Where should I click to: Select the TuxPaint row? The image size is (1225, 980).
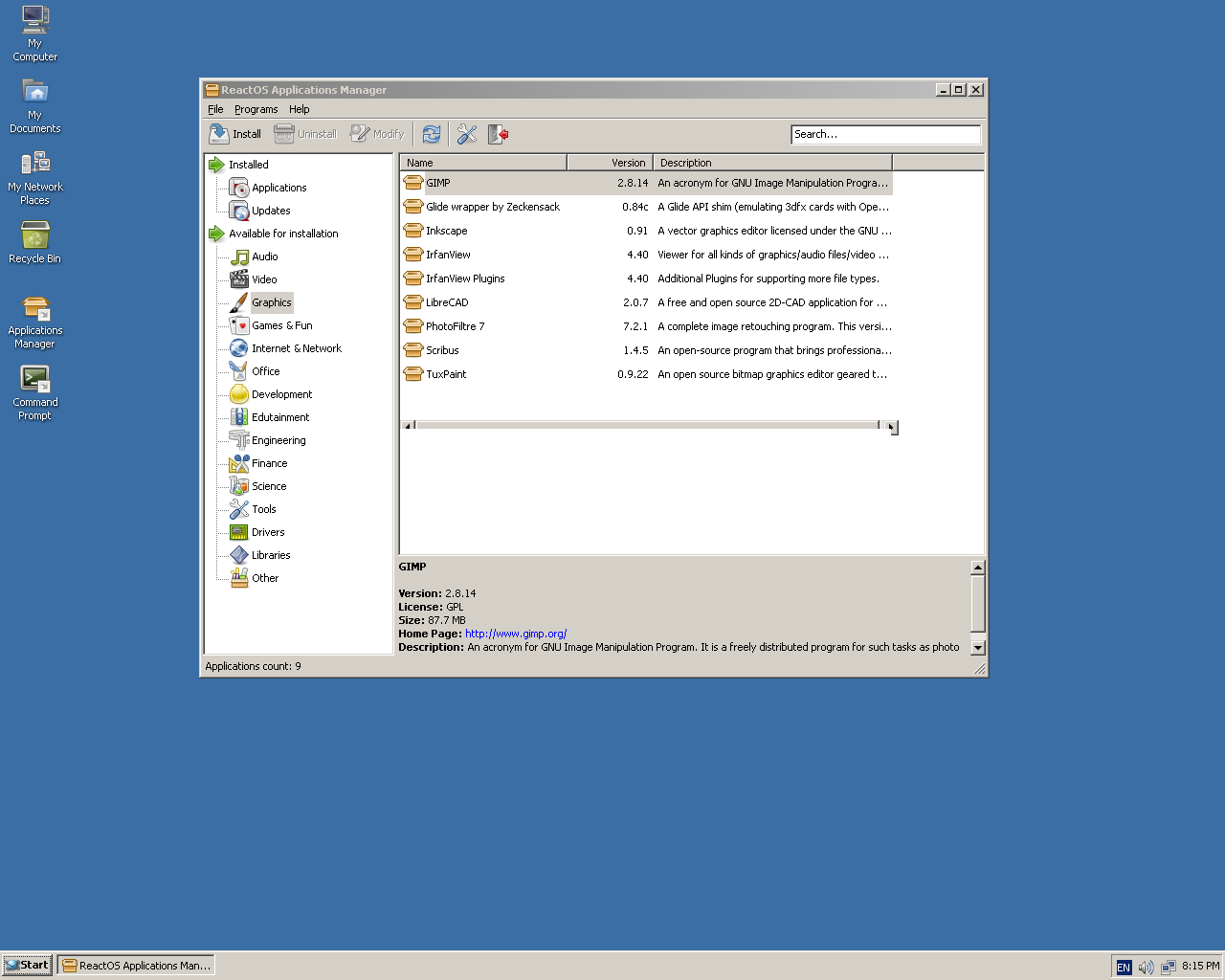(647, 374)
